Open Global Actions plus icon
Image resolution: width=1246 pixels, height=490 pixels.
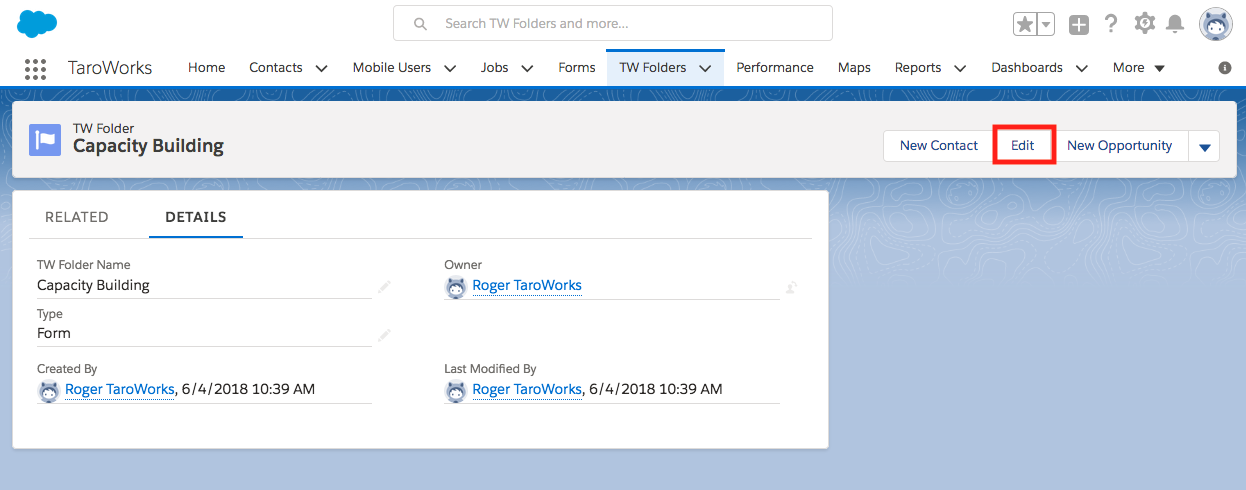coord(1078,24)
